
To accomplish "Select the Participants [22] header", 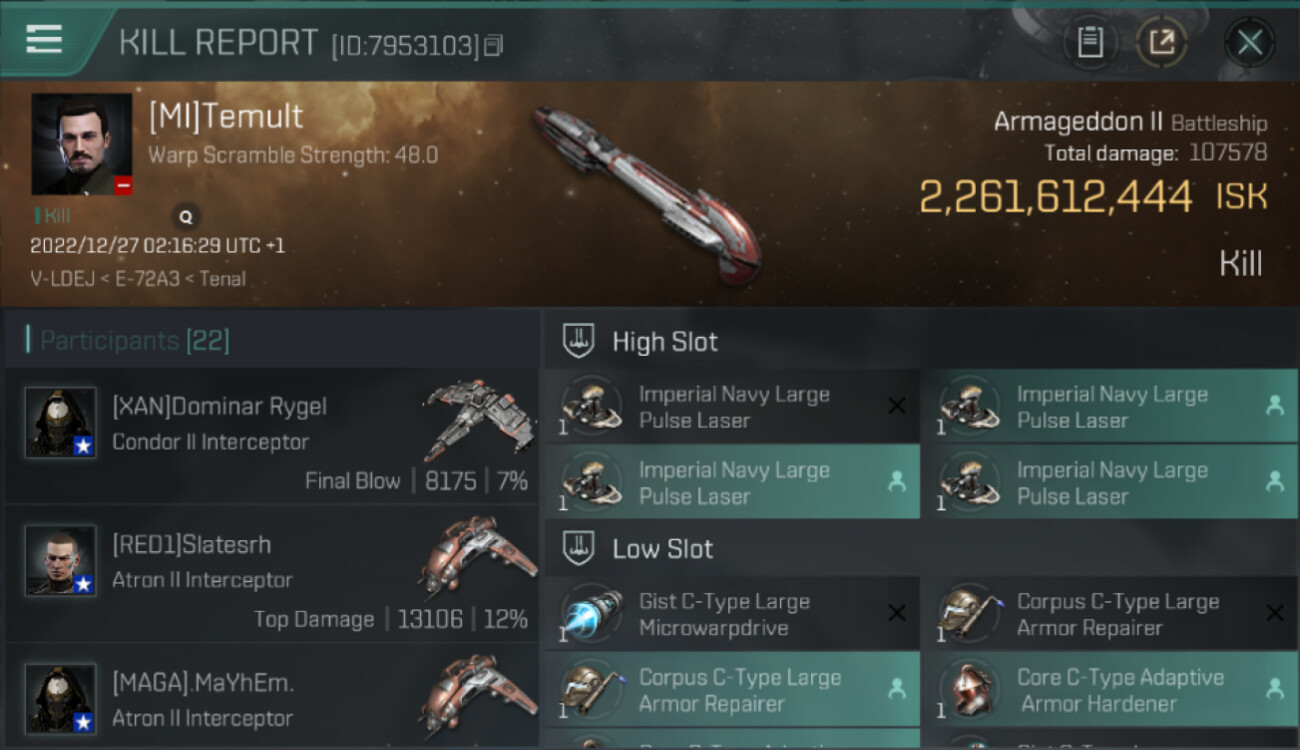I will pyautogui.click(x=135, y=341).
